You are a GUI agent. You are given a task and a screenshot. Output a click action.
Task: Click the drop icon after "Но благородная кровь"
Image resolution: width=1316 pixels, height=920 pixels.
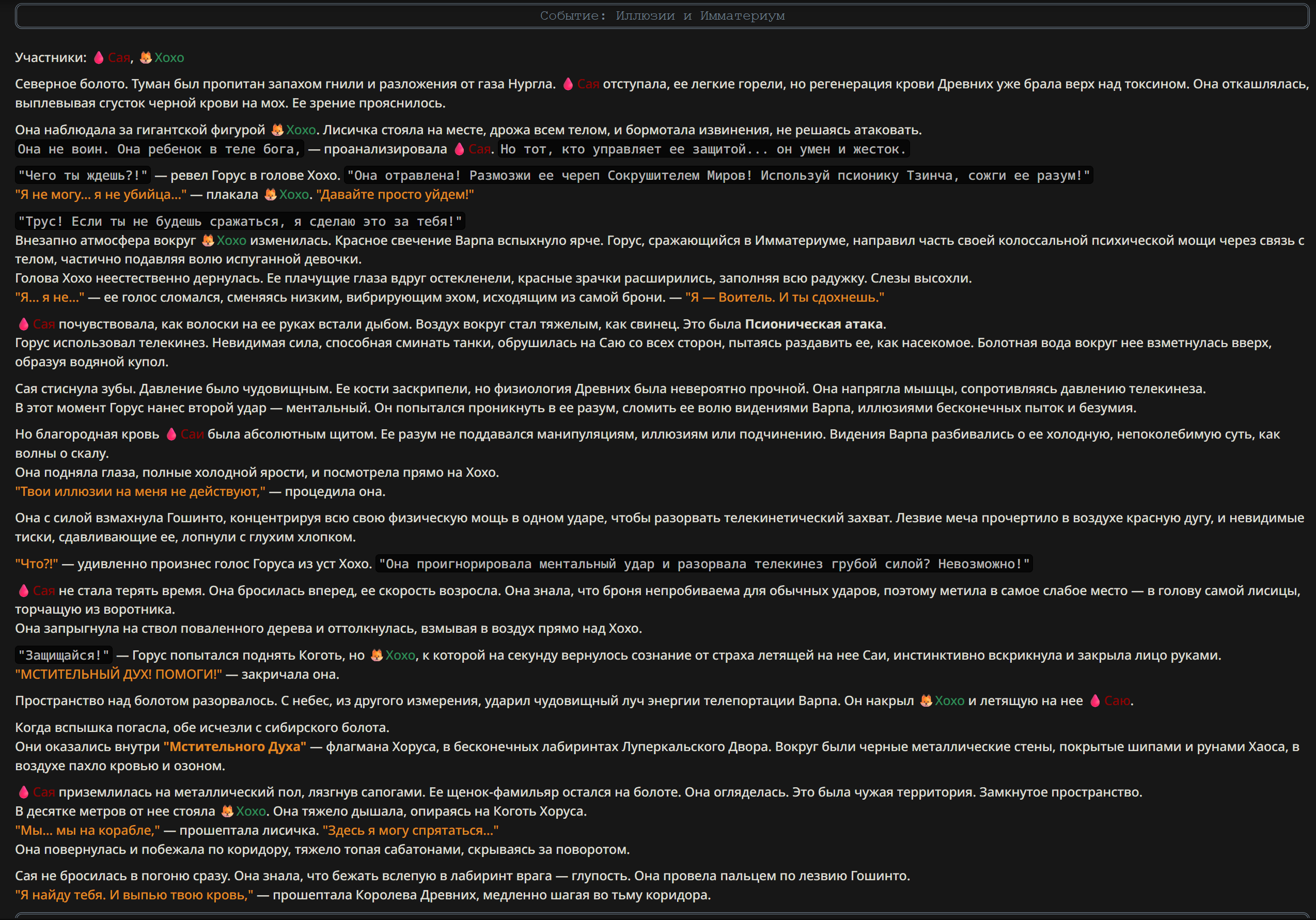pyautogui.click(x=171, y=434)
